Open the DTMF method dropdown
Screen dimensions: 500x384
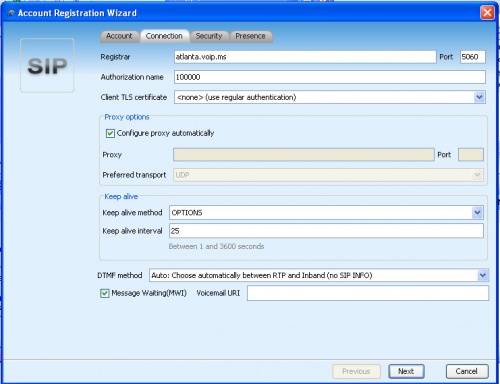[x=319, y=275]
